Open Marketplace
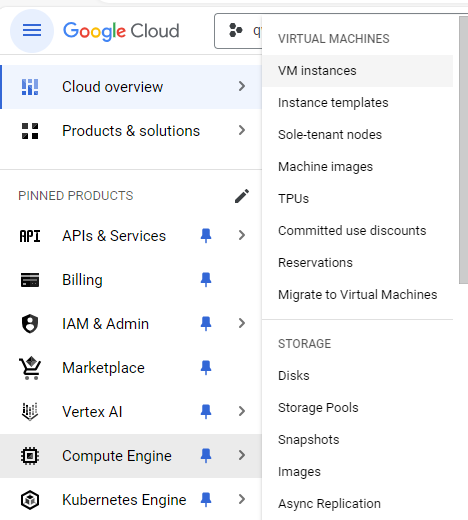The image size is (468, 520). point(103,368)
